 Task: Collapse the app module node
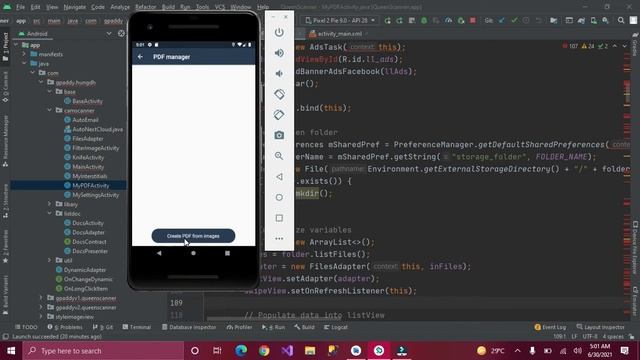16,45
